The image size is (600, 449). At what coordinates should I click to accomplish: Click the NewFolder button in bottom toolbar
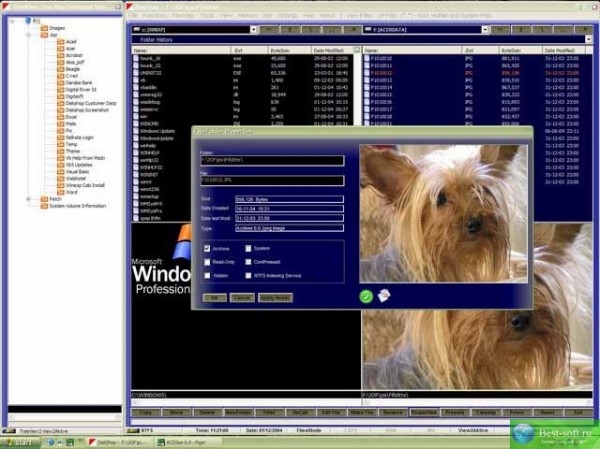(x=238, y=413)
